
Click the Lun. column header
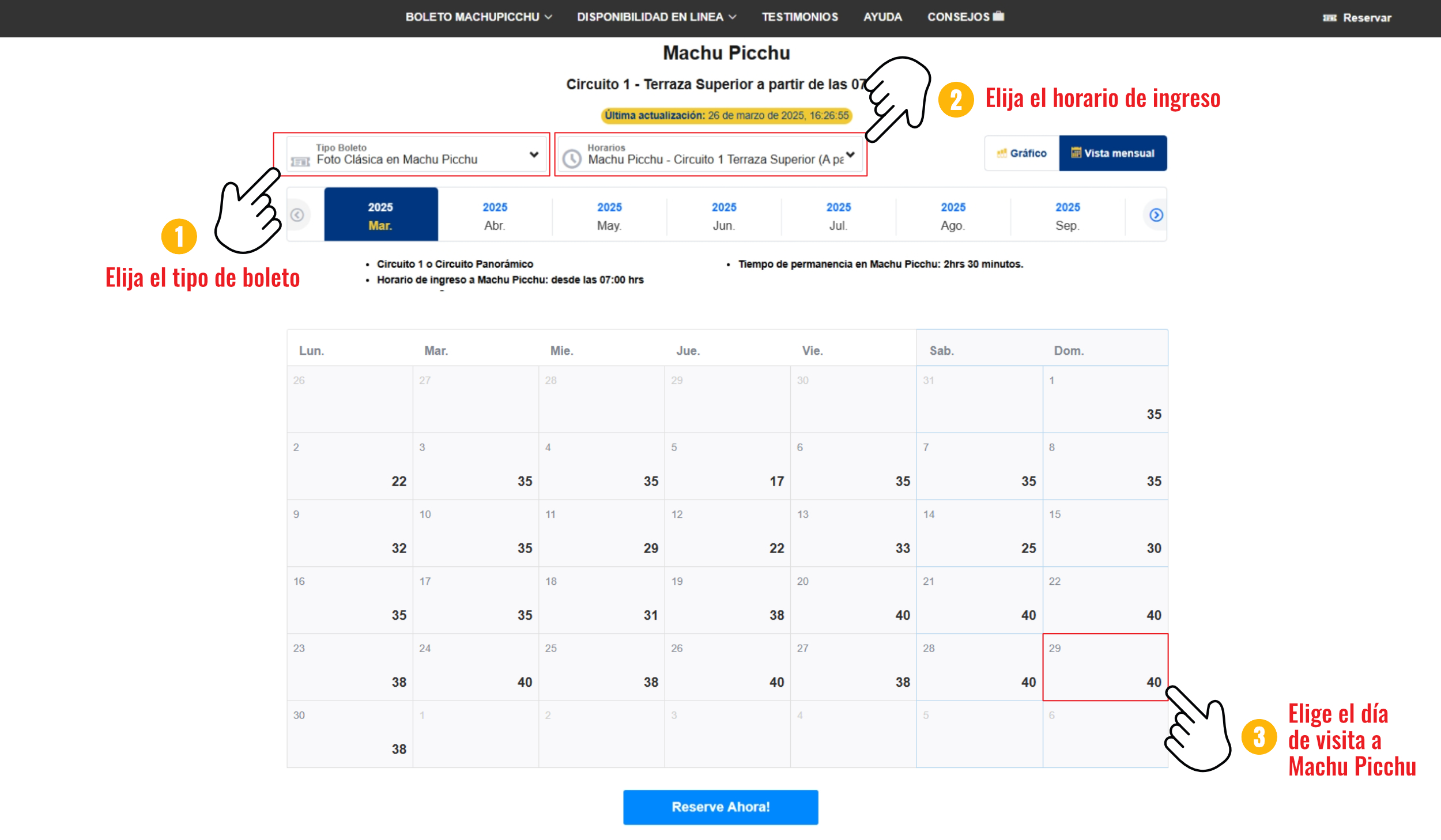[x=311, y=350]
